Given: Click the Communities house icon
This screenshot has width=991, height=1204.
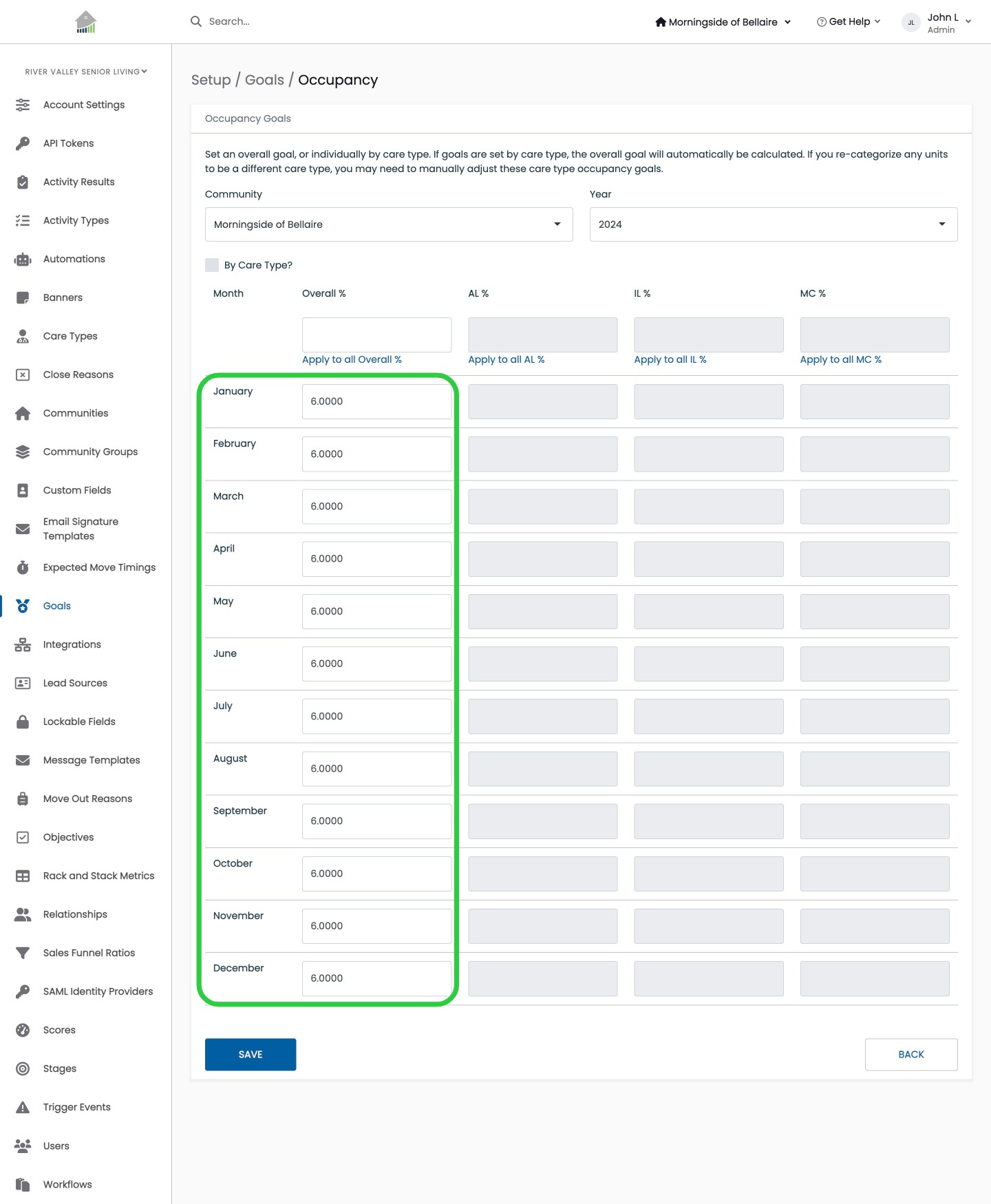Looking at the screenshot, I should [23, 413].
